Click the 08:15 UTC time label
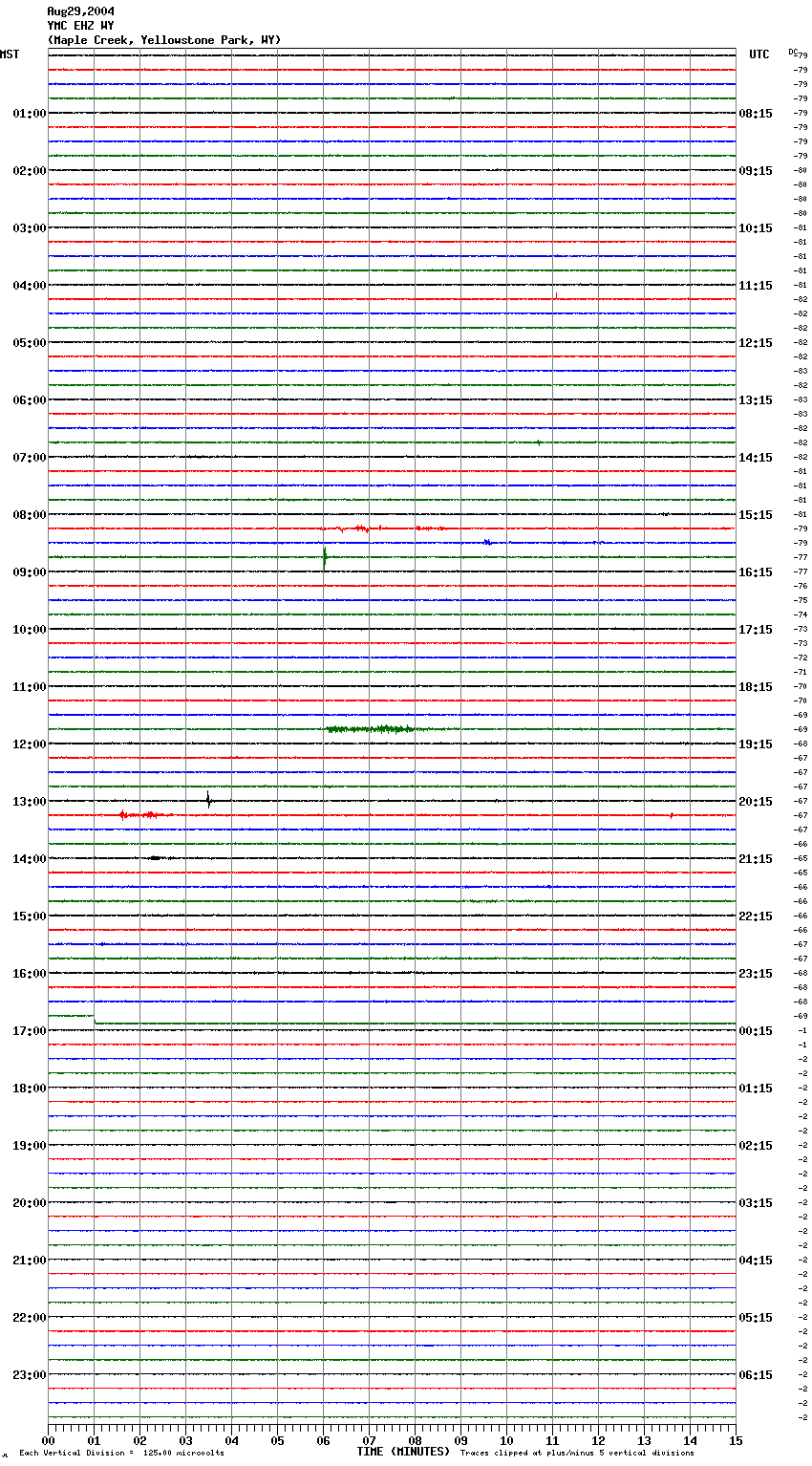The height and width of the screenshot is (1466, 812). [756, 114]
